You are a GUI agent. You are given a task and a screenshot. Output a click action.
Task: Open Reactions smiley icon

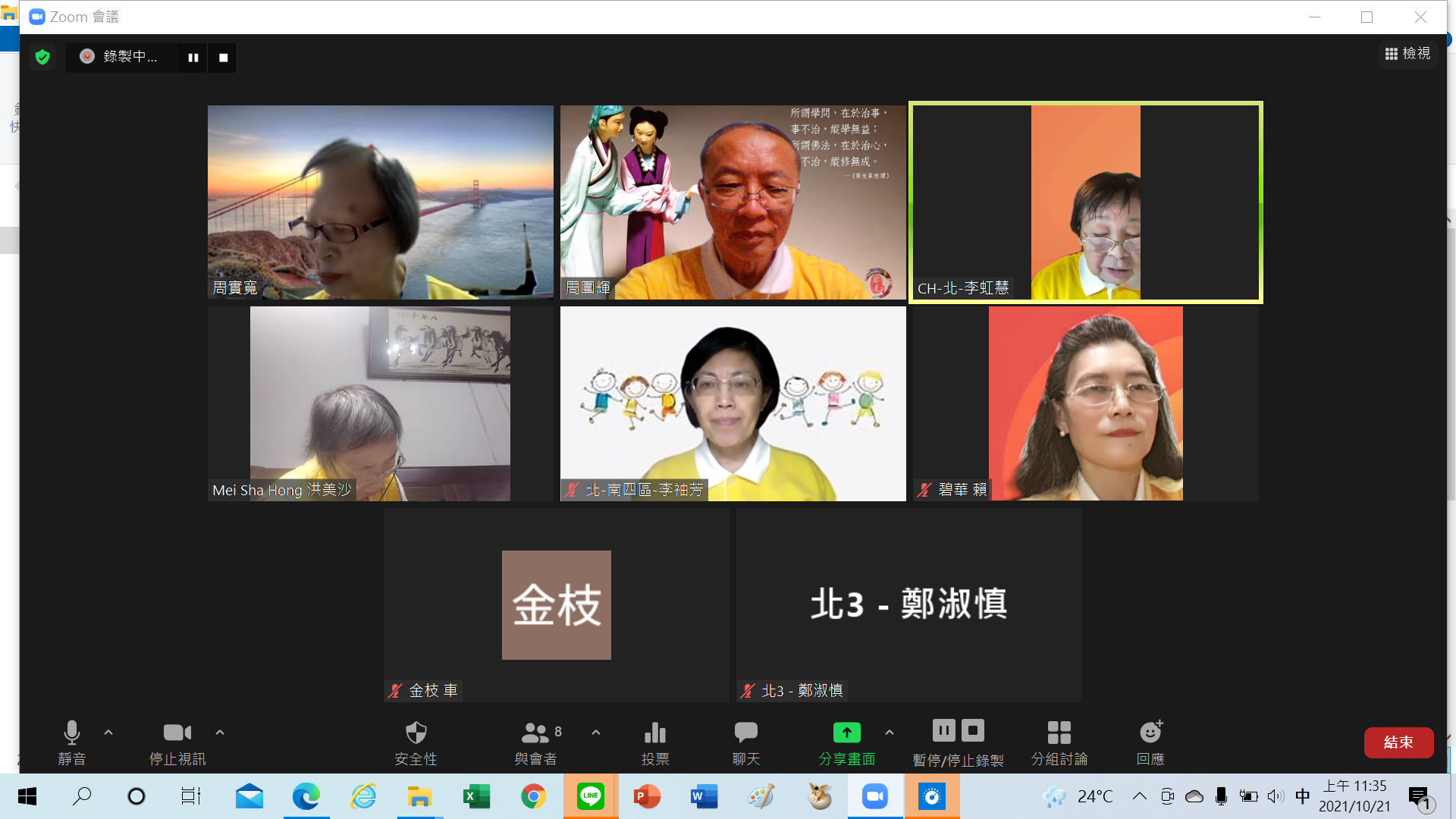pos(1150,733)
